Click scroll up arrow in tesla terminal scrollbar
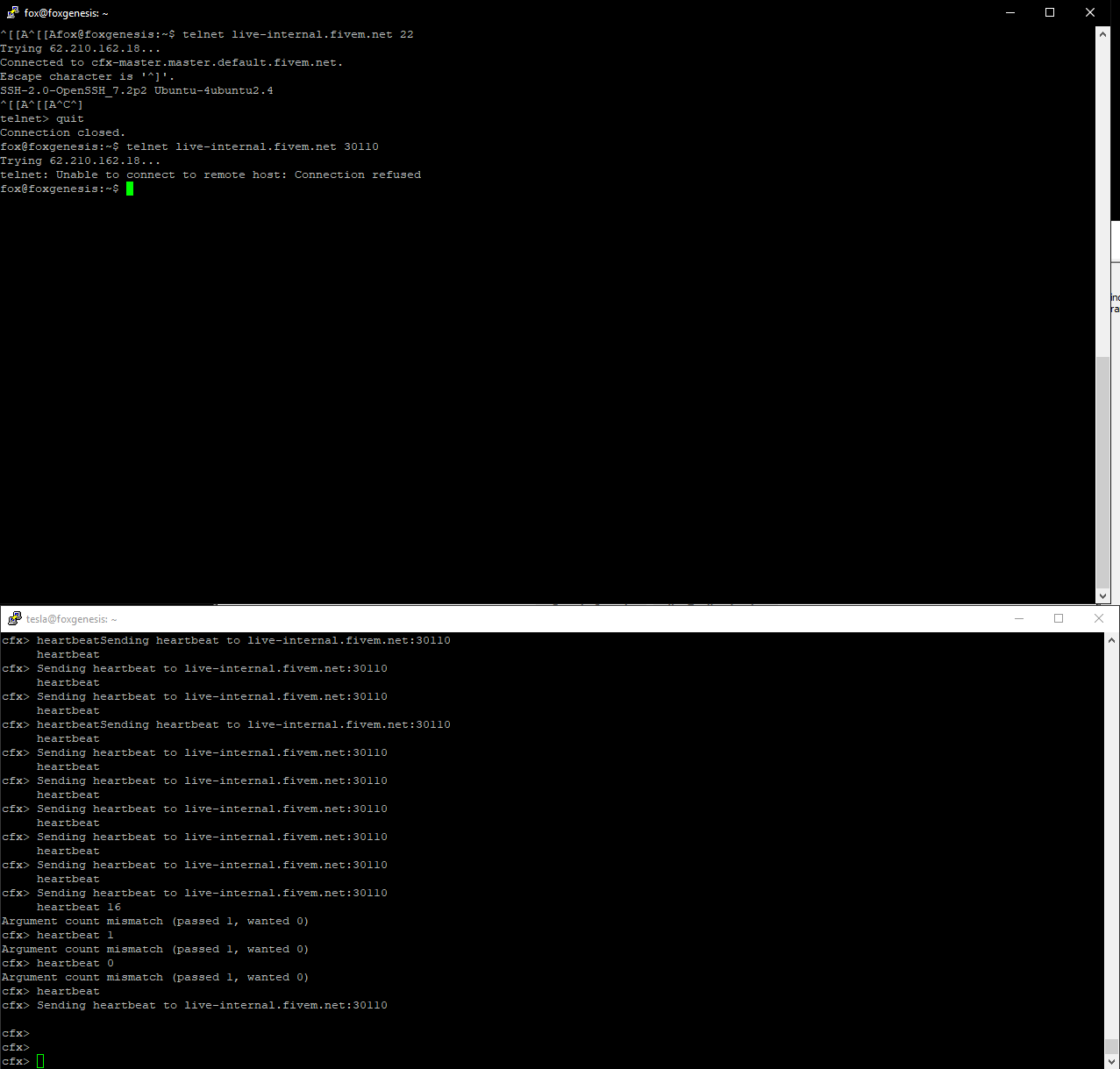1120x1069 pixels. (1112, 640)
